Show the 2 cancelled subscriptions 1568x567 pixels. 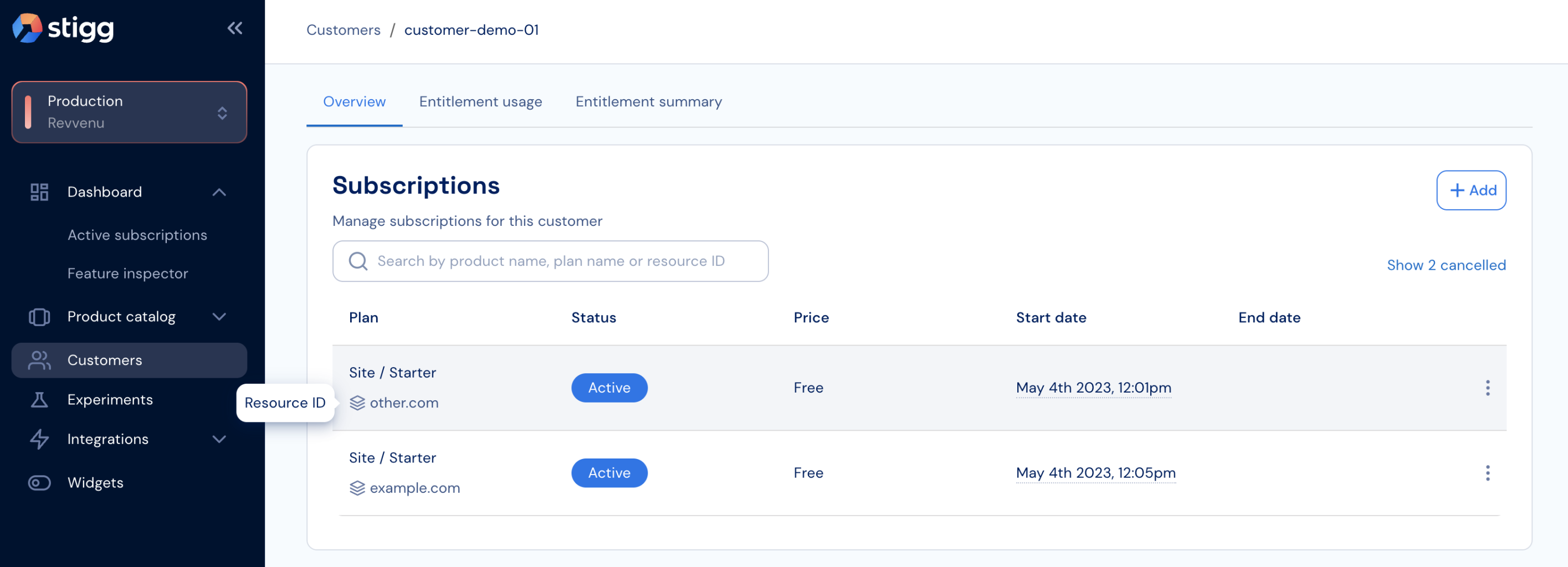[x=1446, y=265]
